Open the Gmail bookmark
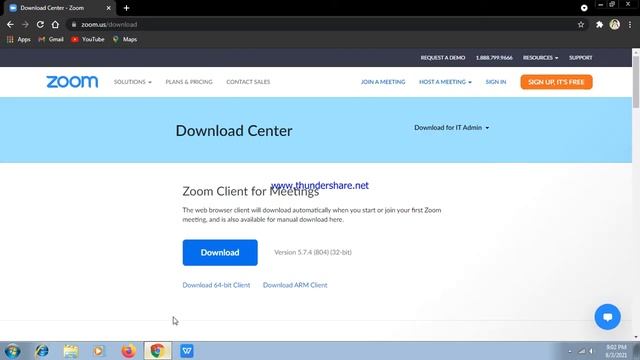640x360 pixels. 51,39
